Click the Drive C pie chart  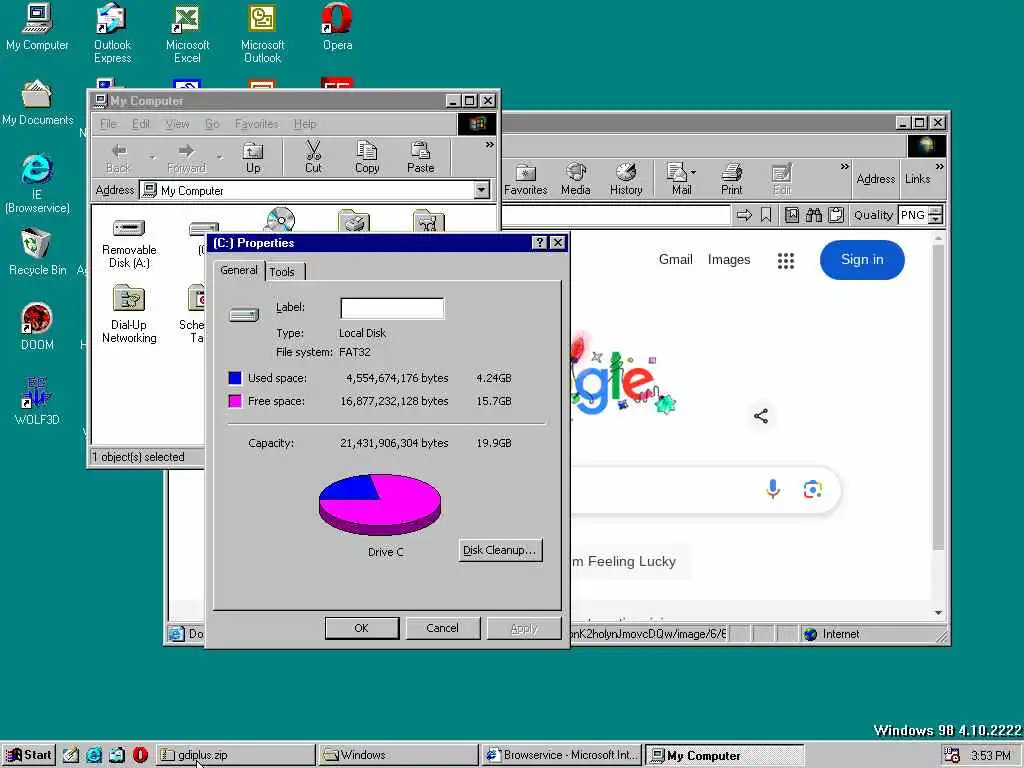(380, 504)
